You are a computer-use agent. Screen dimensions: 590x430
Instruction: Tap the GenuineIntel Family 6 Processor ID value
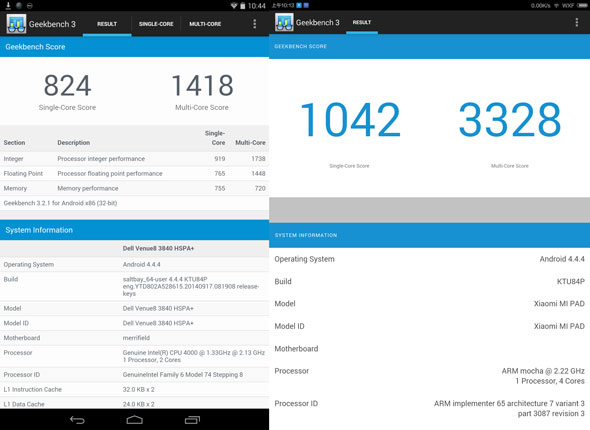182,375
